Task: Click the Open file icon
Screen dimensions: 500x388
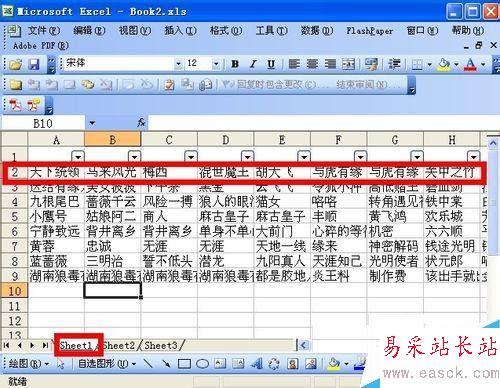Action: [x=15, y=64]
